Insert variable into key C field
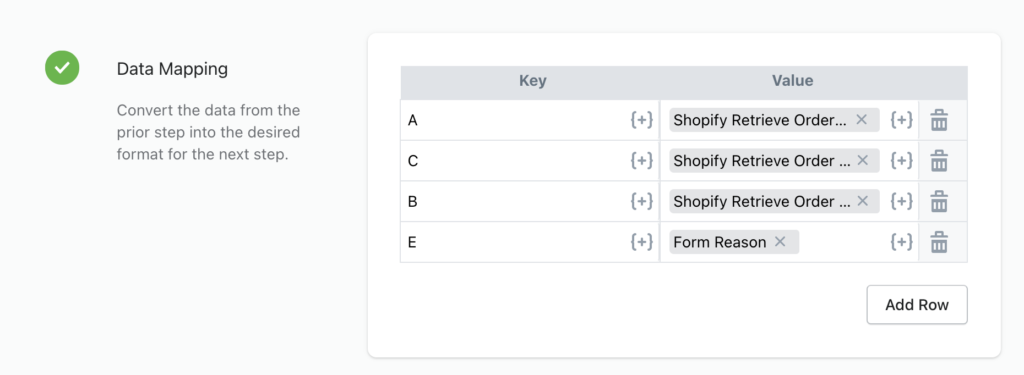1024x375 pixels. pyautogui.click(x=641, y=161)
